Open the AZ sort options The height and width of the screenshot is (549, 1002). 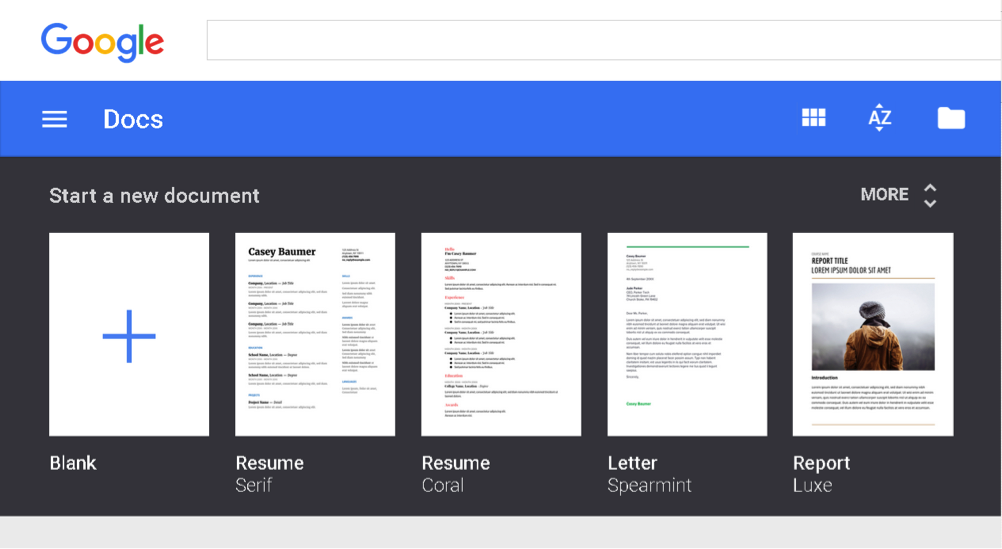(880, 118)
